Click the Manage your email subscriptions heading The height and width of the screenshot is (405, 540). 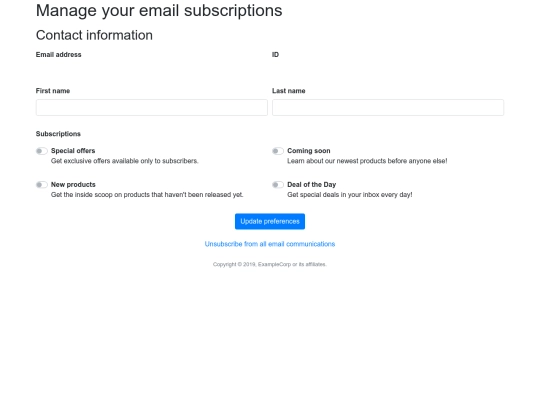point(159,11)
